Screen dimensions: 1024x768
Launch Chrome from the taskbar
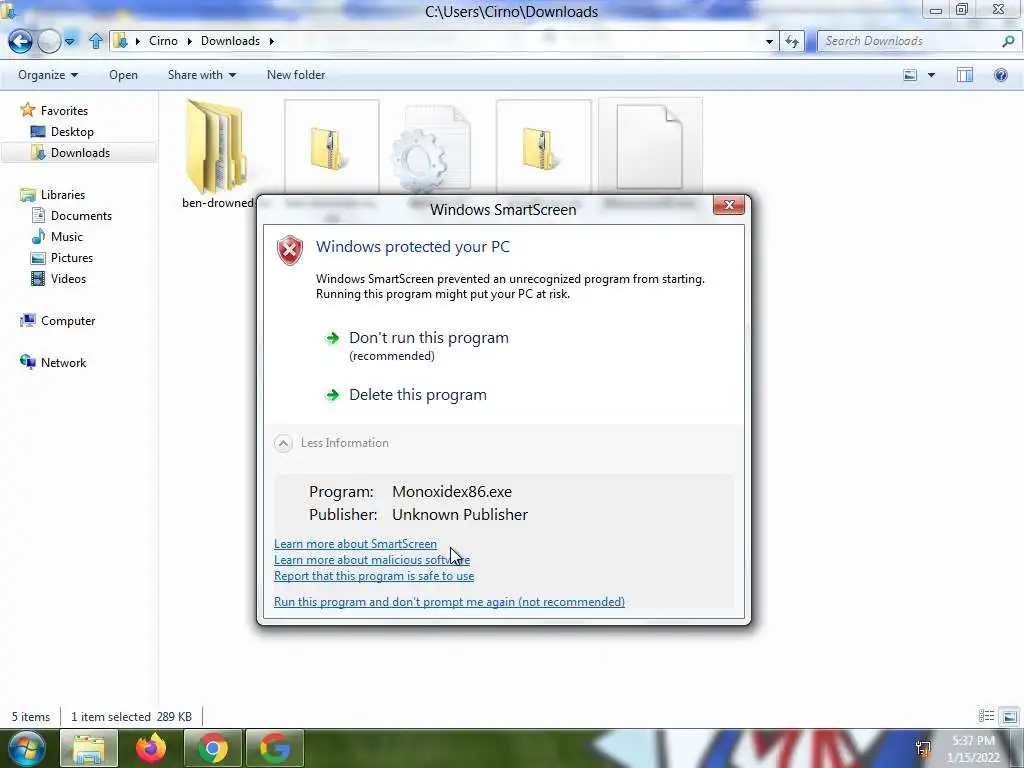pos(213,748)
